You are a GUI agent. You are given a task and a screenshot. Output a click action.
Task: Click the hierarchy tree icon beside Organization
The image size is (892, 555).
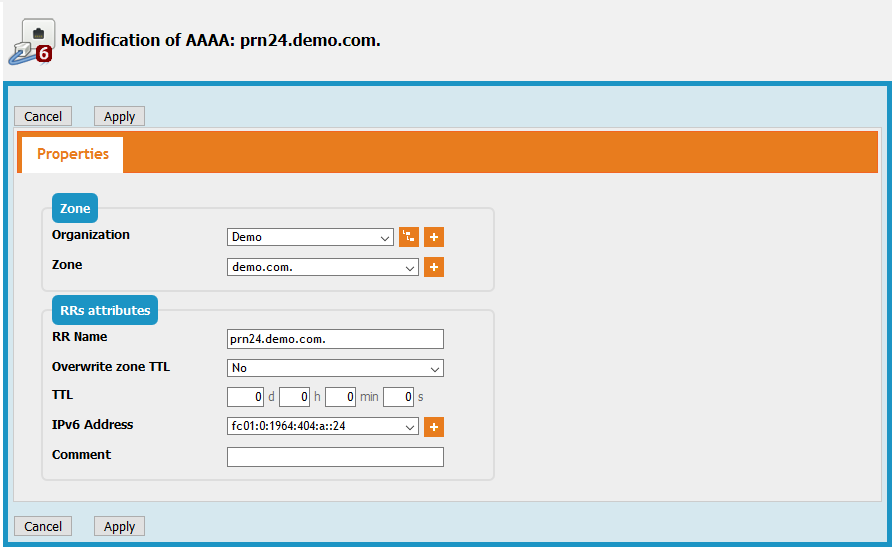tap(408, 237)
